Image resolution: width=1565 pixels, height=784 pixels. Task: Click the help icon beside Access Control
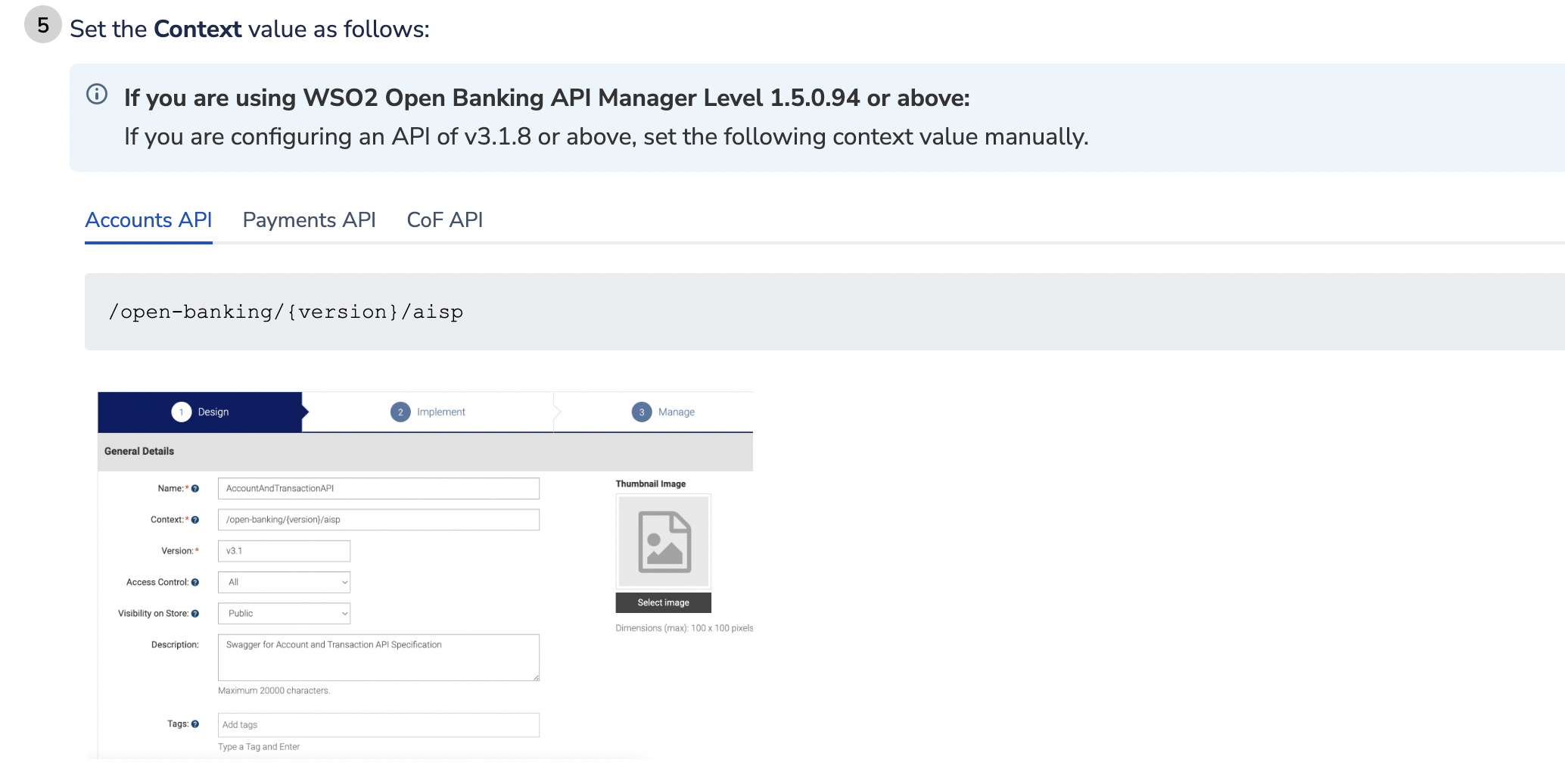195,582
